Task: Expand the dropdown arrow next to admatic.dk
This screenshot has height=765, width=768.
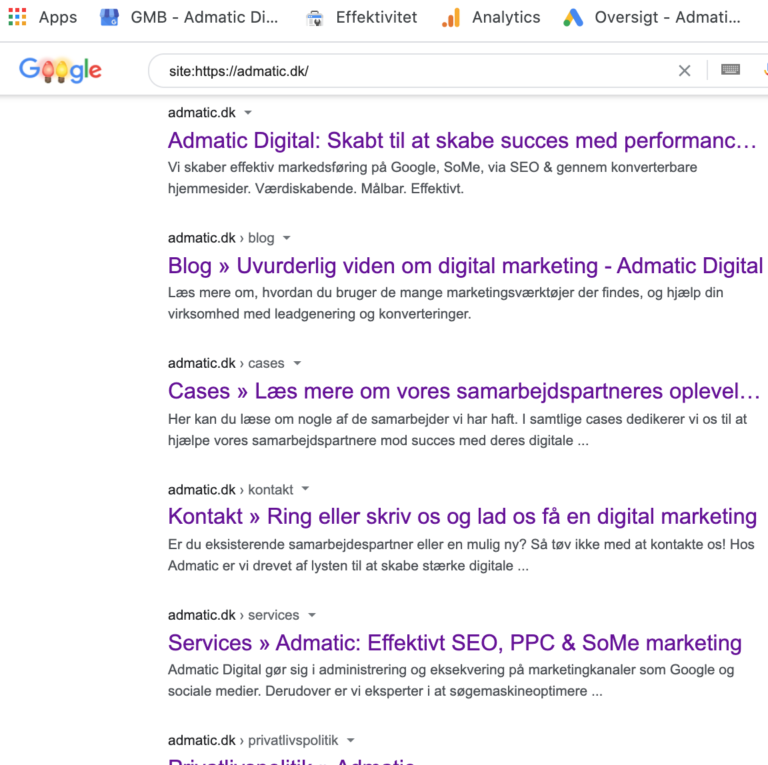Action: point(248,113)
